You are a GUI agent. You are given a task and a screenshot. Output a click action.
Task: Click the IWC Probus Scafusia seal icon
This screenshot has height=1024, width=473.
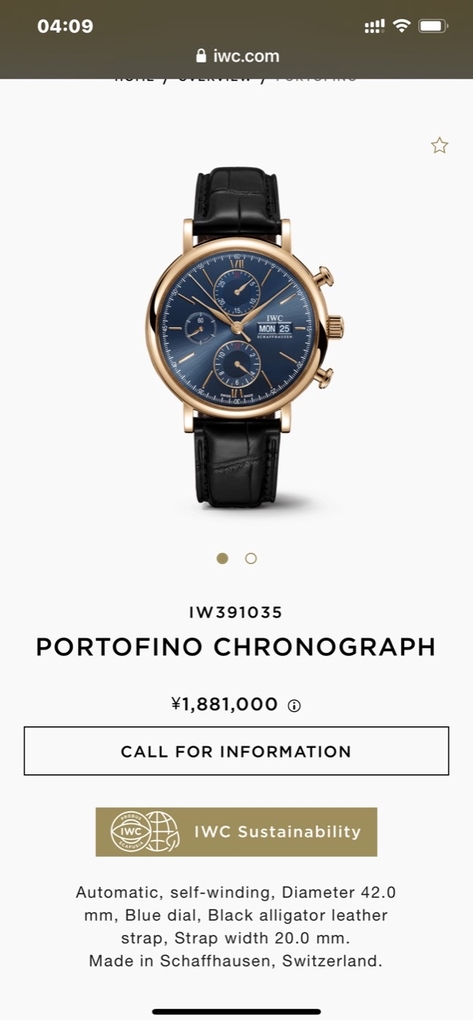pyautogui.click(x=131, y=831)
